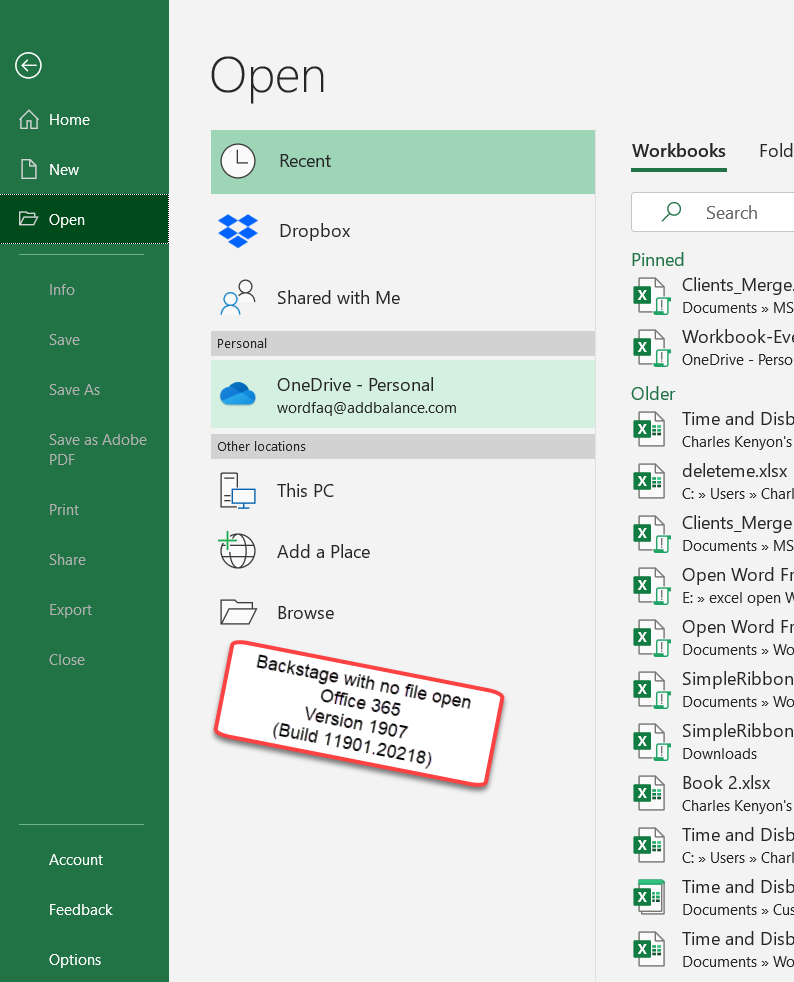This screenshot has height=982, width=794.
Task: Click the Home house icon
Action: pyautogui.click(x=29, y=119)
